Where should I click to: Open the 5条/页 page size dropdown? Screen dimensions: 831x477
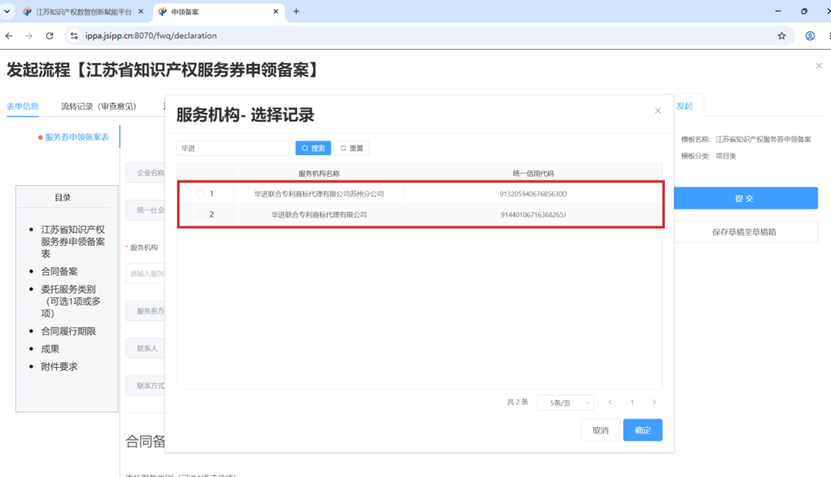pos(565,403)
